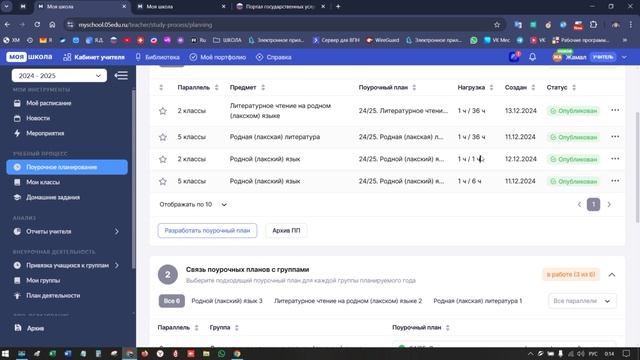Open Мое портфолио in top navigation
Screen dimensions: 640x360
(218, 57)
